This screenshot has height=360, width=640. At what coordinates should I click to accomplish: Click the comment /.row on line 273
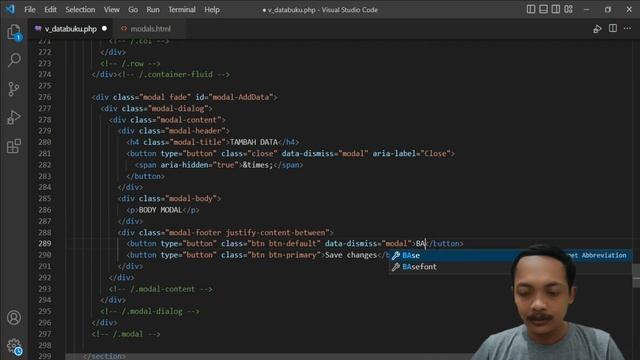click(x=130, y=64)
